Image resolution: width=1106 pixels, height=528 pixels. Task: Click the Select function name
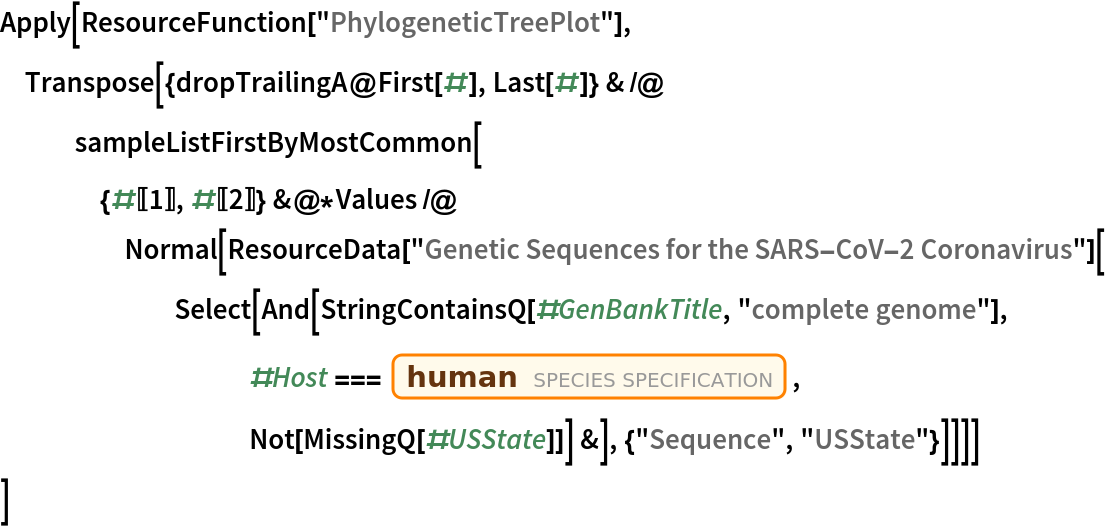point(207,309)
